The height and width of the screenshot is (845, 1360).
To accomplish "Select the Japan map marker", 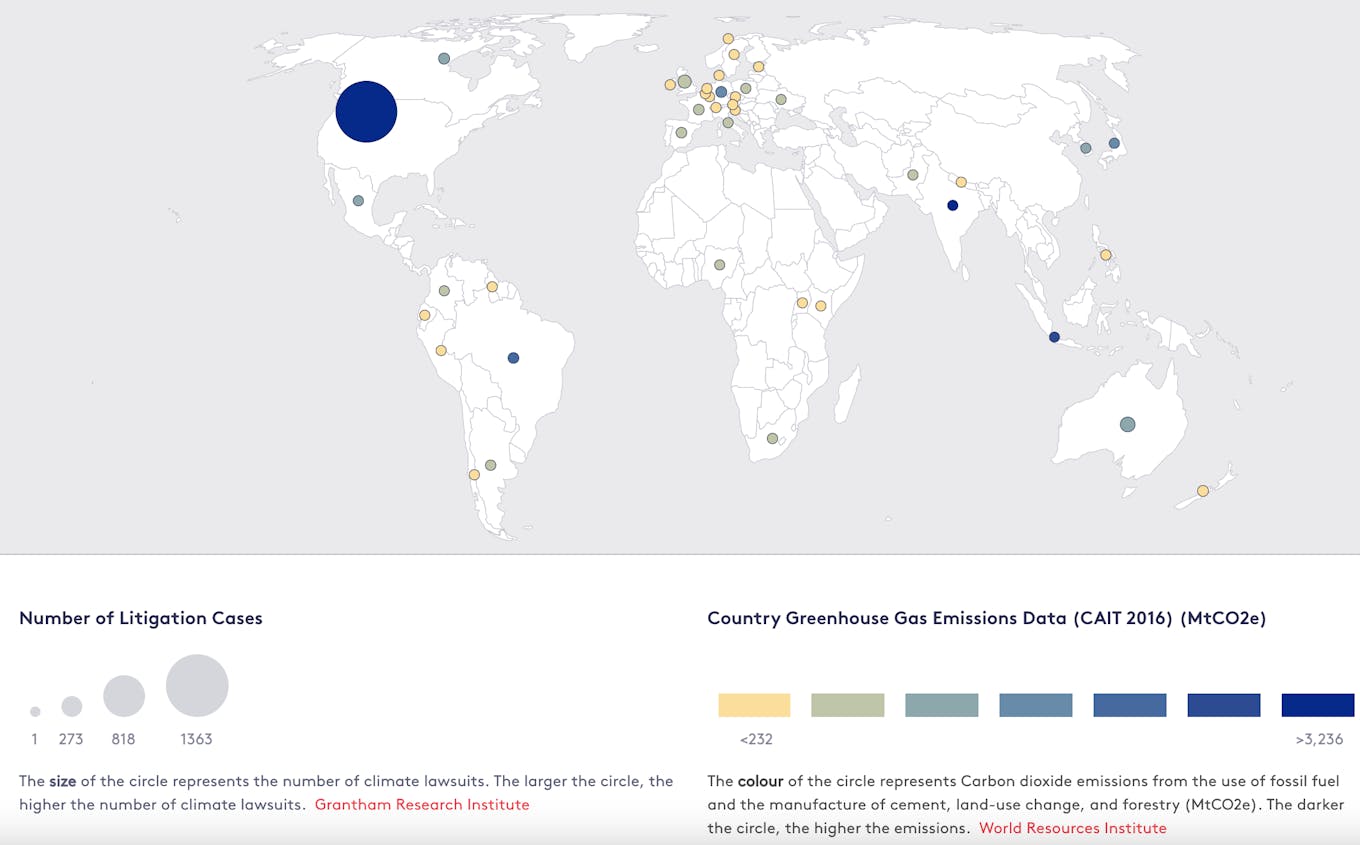I will [1114, 143].
